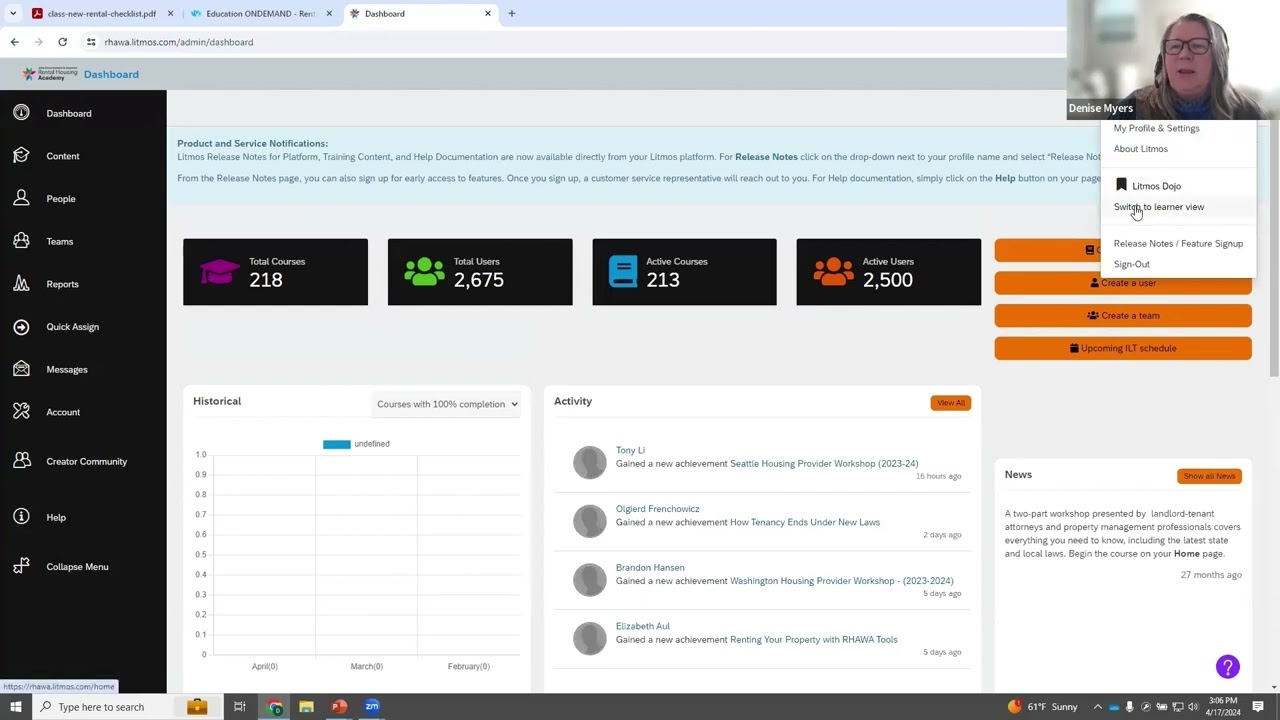
Task: Click the Create a user button
Action: [1123, 283]
